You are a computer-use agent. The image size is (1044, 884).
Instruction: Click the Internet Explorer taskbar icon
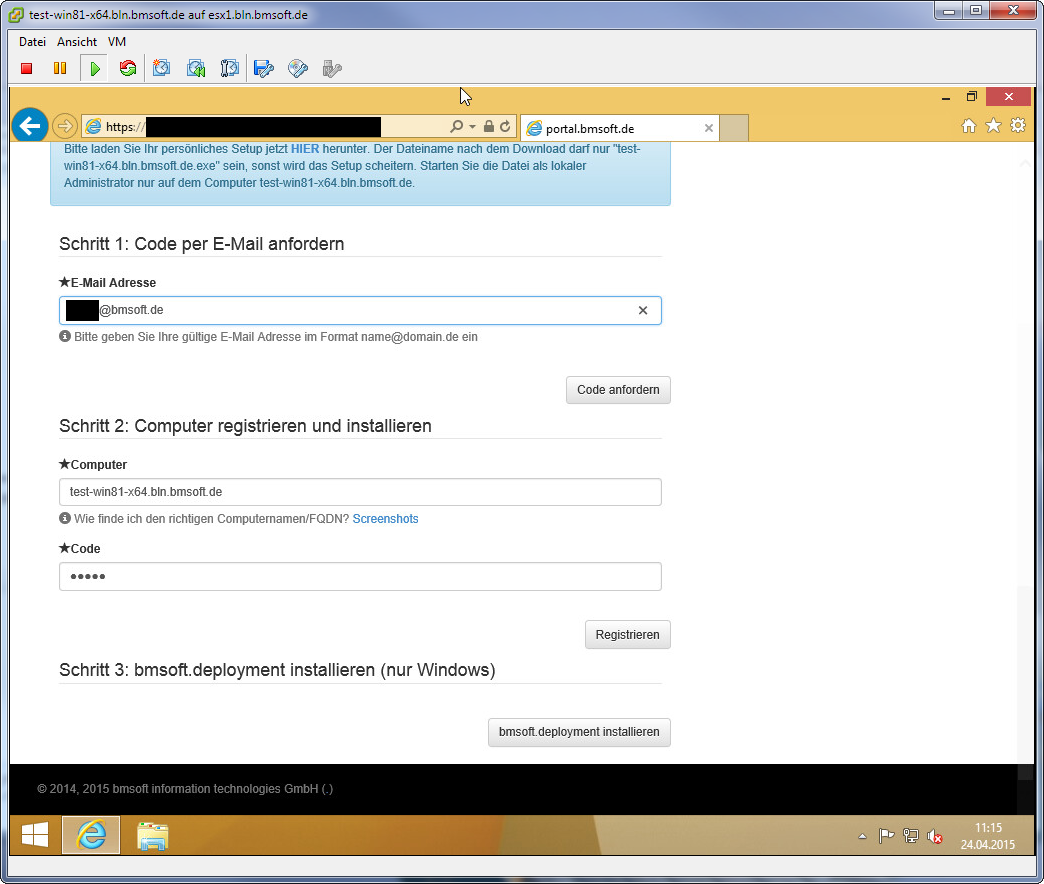coord(91,835)
